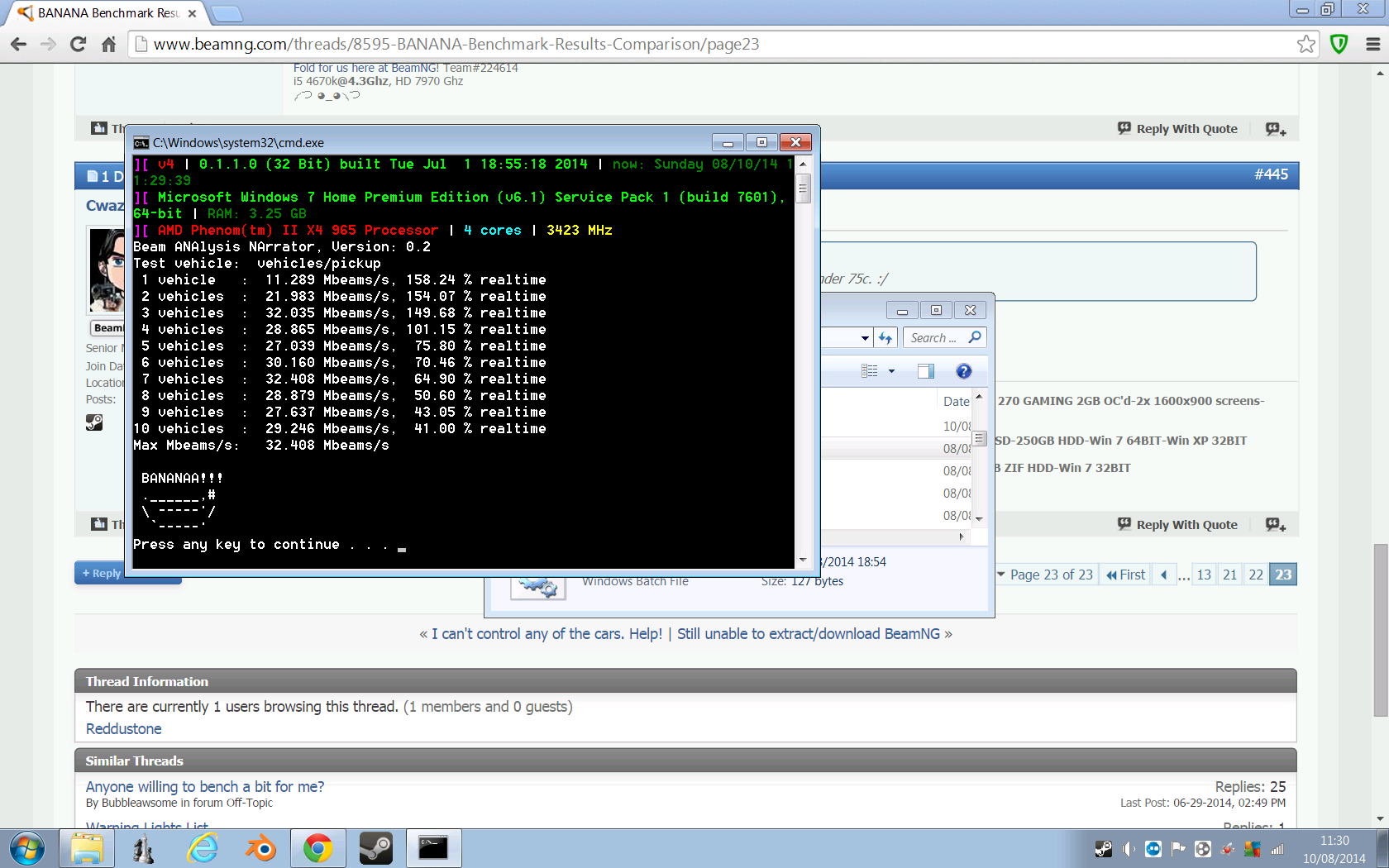Go to First page of thread
Screen dimensions: 1389x868
coord(1126,575)
